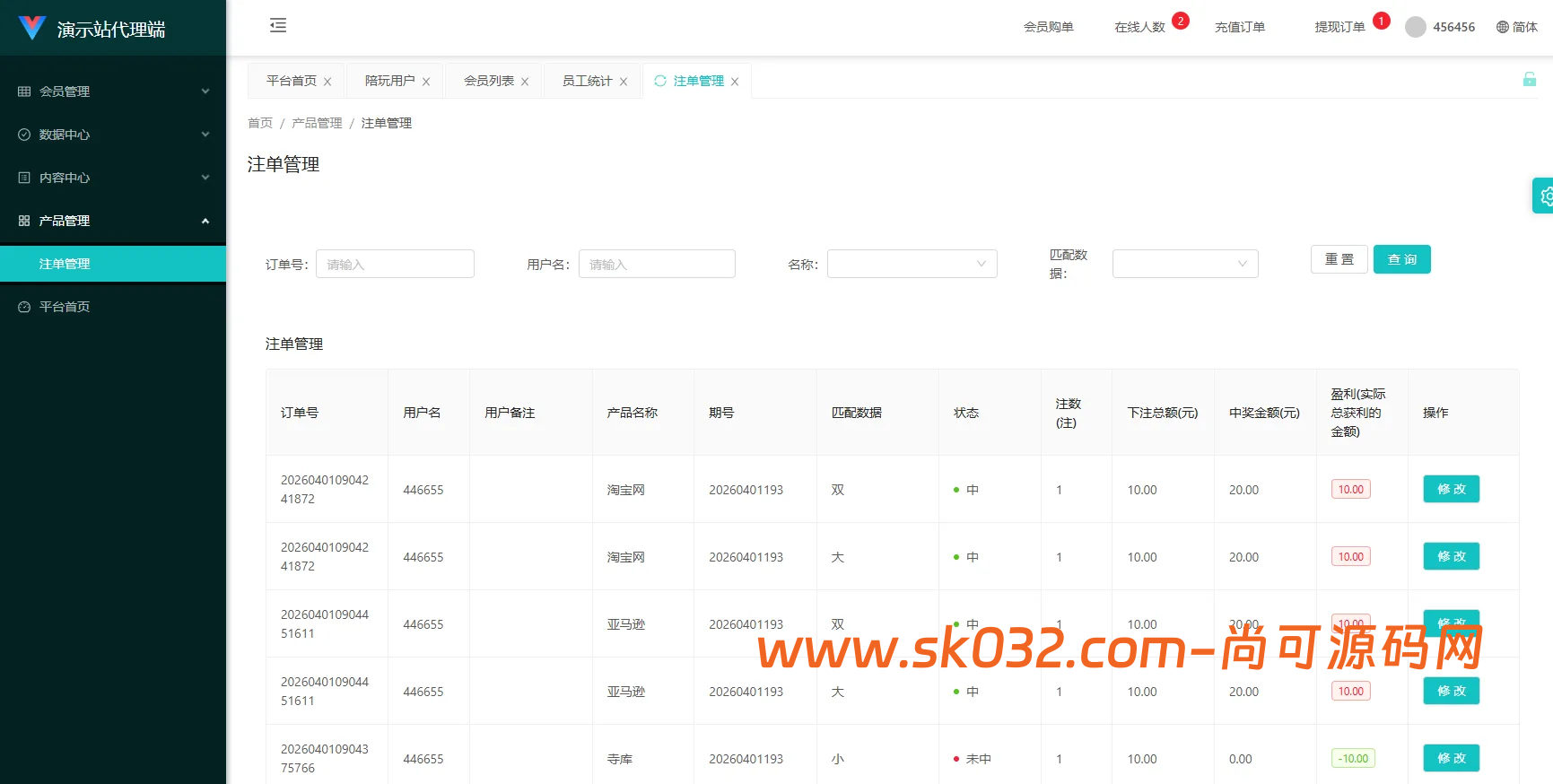Click order number 202604010904375766

point(325,759)
